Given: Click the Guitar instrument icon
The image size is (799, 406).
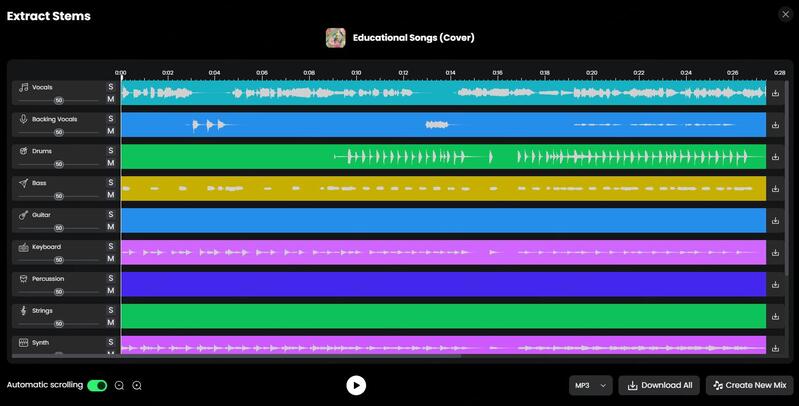Looking at the screenshot, I should point(23,215).
